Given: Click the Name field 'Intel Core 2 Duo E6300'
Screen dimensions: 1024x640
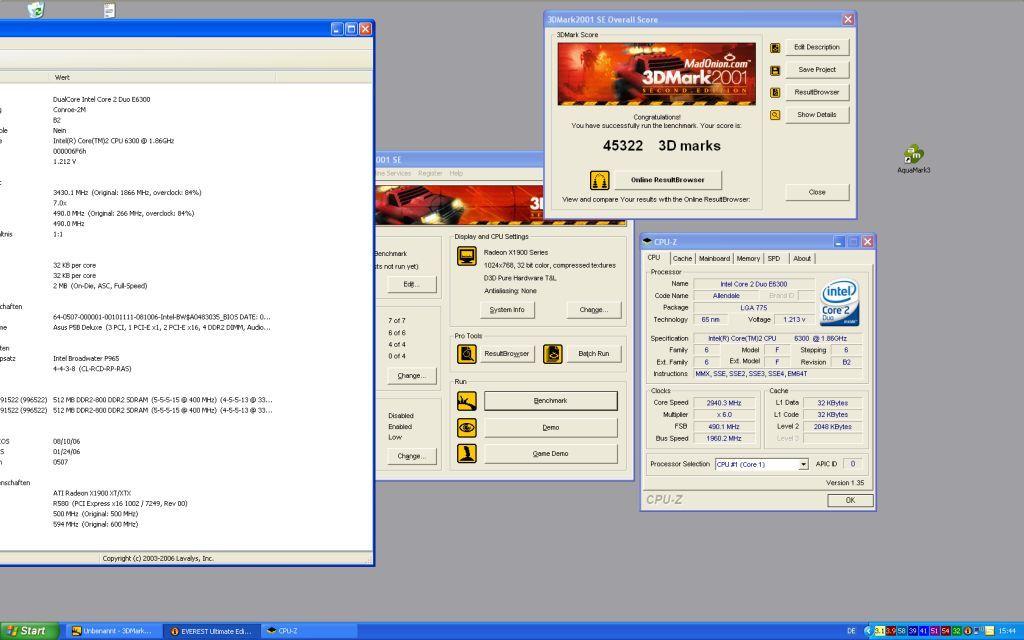Looking at the screenshot, I should coord(754,284).
